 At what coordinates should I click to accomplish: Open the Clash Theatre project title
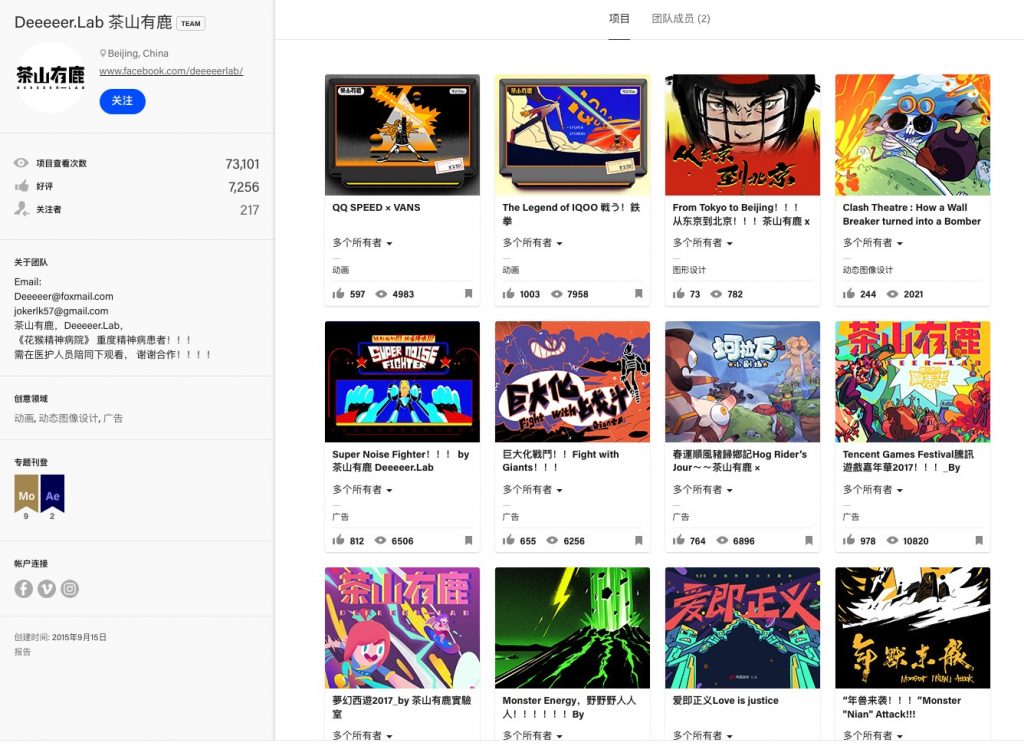tap(912, 214)
